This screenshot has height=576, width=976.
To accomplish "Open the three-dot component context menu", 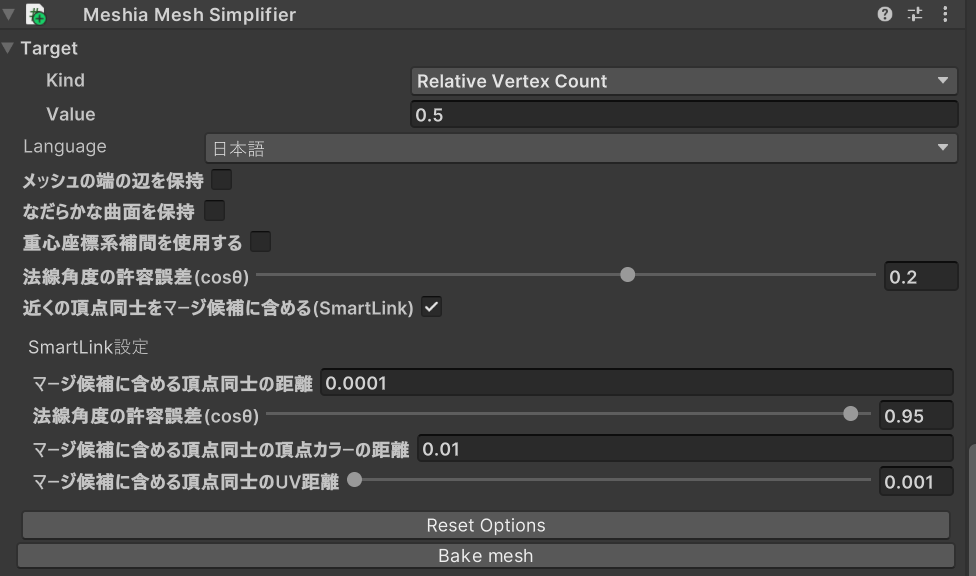I will [x=945, y=14].
